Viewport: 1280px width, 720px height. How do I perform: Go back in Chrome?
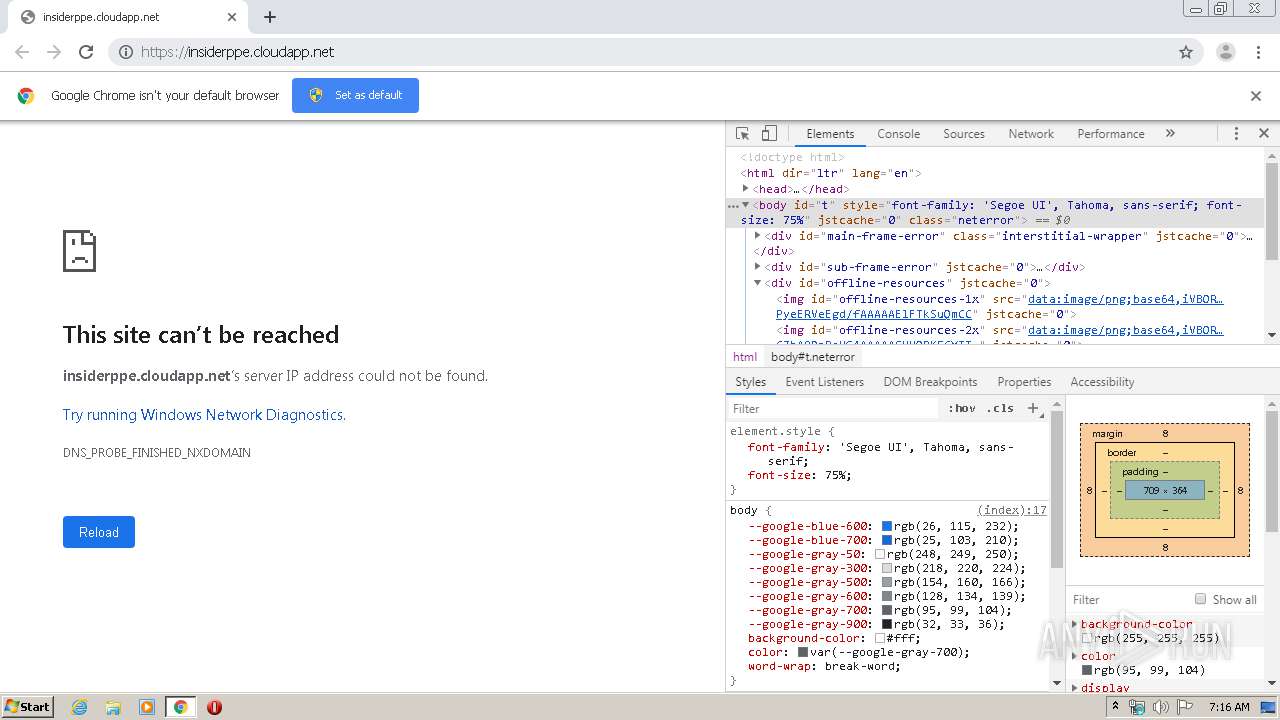coord(22,52)
